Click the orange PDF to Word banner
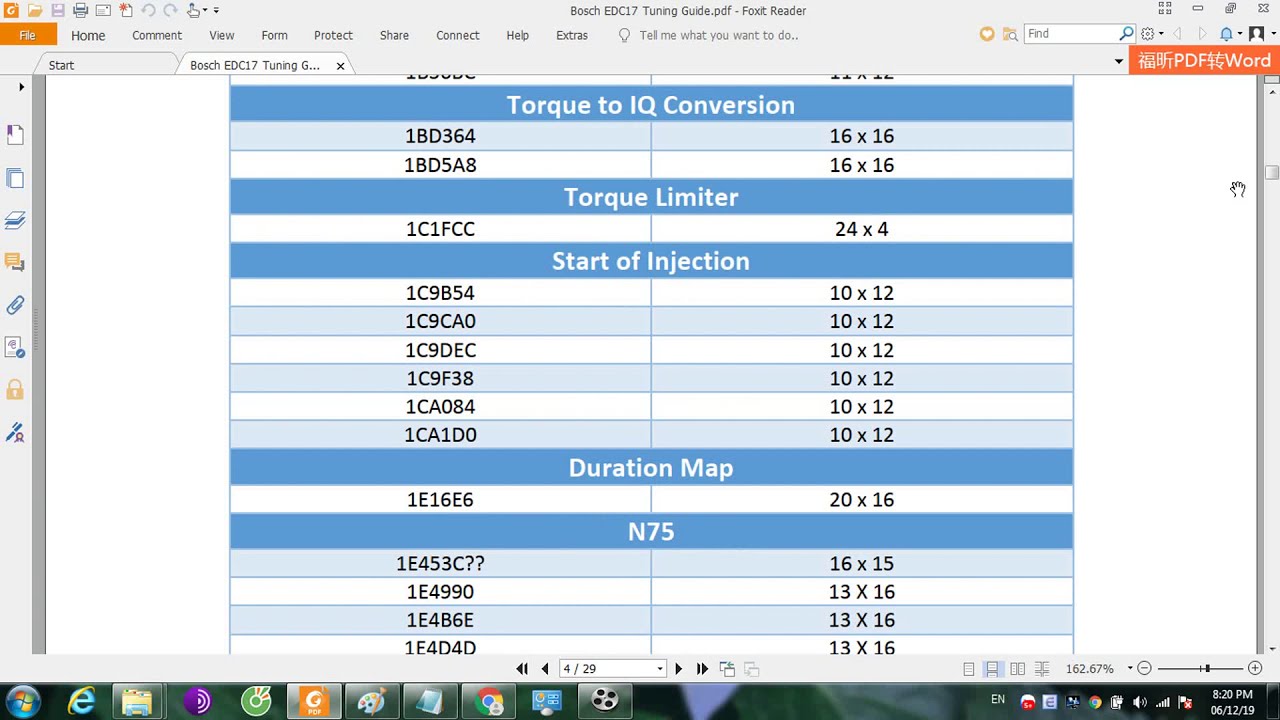The width and height of the screenshot is (1280, 720). point(1204,61)
